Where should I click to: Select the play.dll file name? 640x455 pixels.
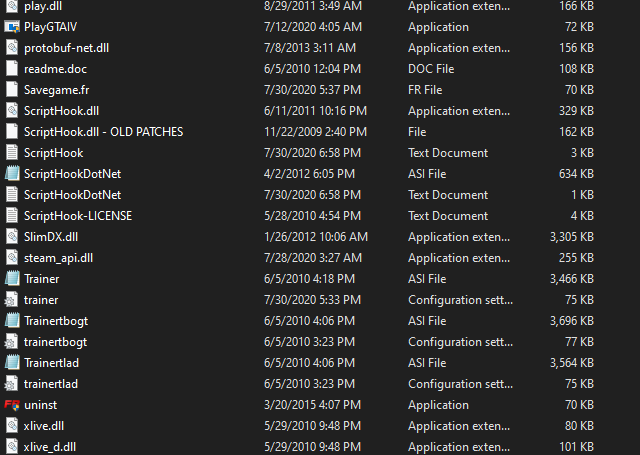[x=42, y=6]
